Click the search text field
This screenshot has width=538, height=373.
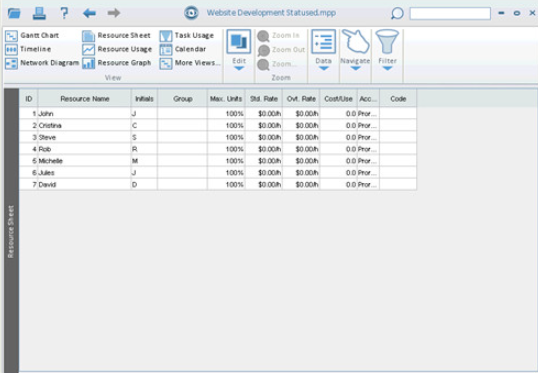click(450, 14)
